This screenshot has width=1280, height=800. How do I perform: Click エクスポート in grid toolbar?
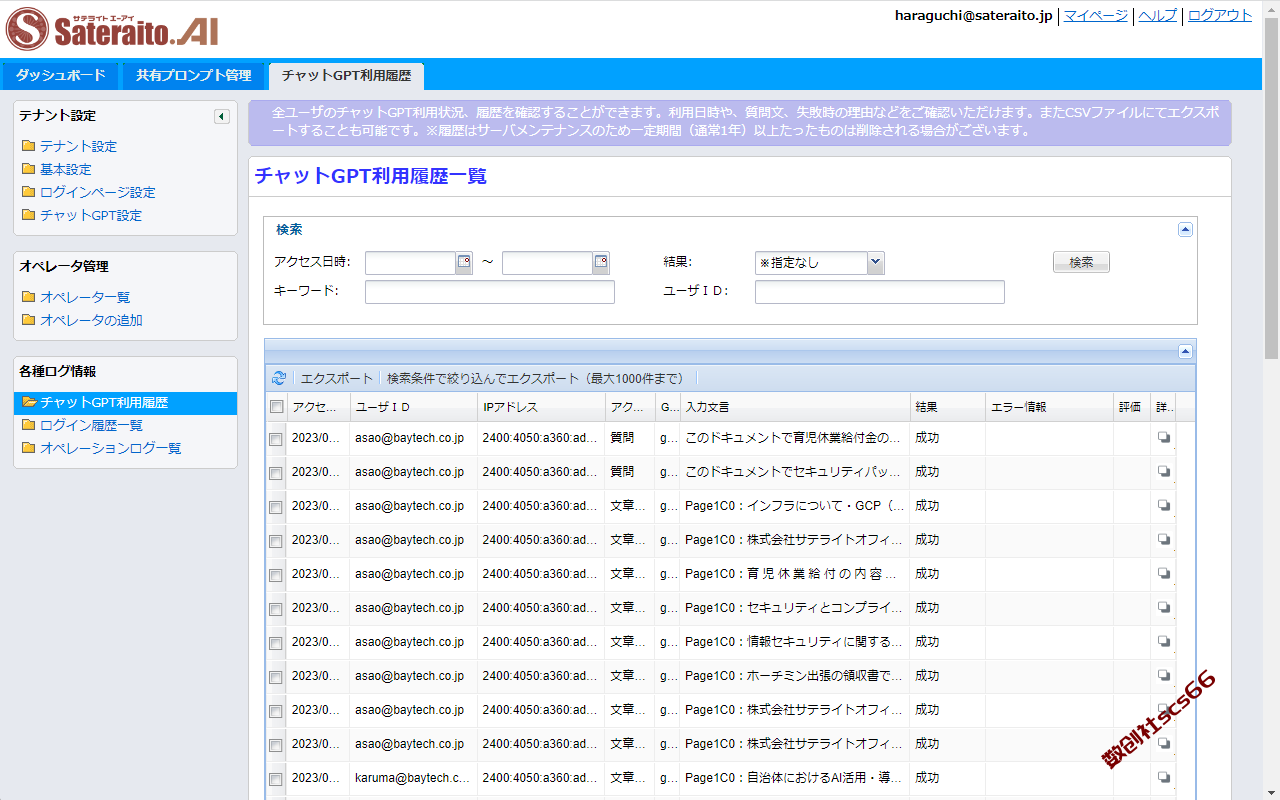[x=336, y=378]
